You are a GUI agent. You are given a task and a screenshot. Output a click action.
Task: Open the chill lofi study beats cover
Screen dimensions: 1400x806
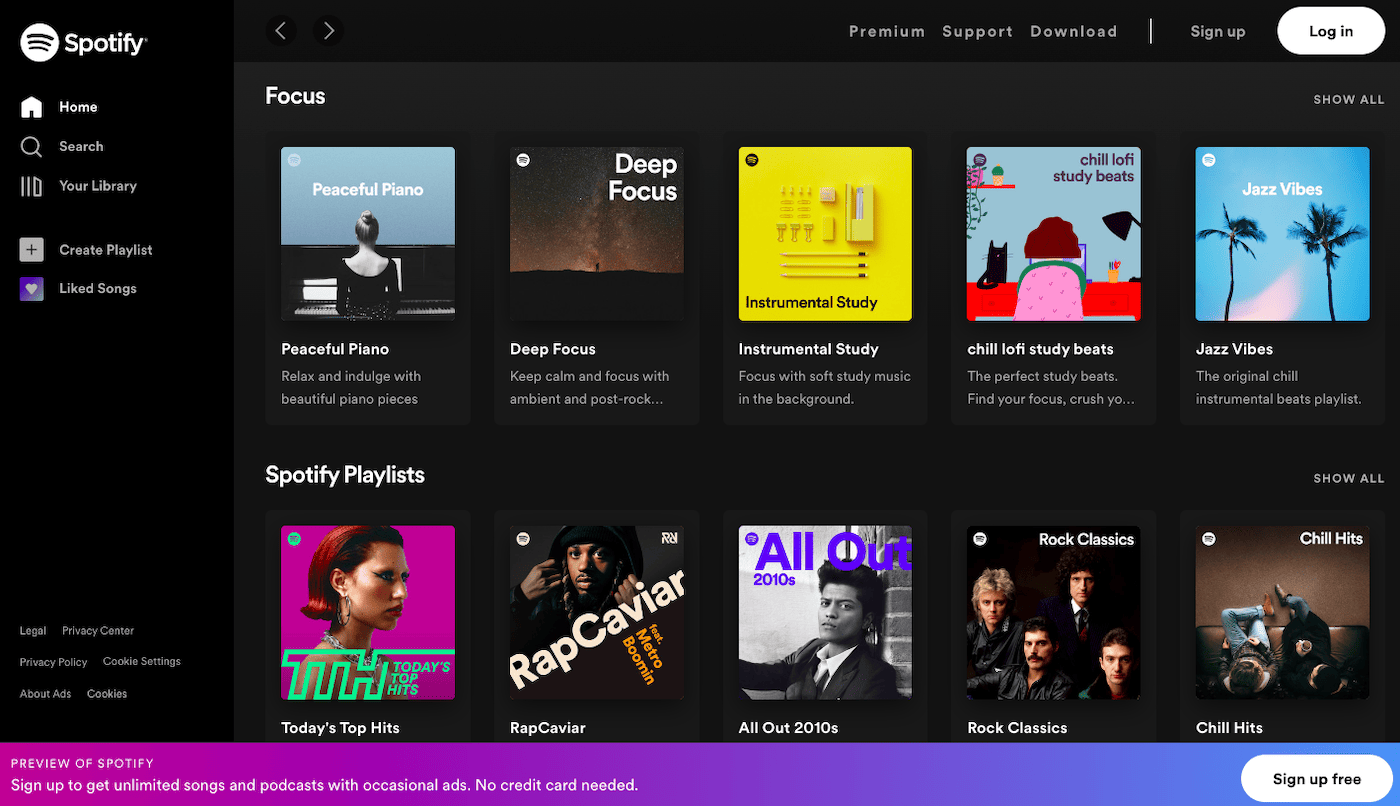tap(1054, 234)
